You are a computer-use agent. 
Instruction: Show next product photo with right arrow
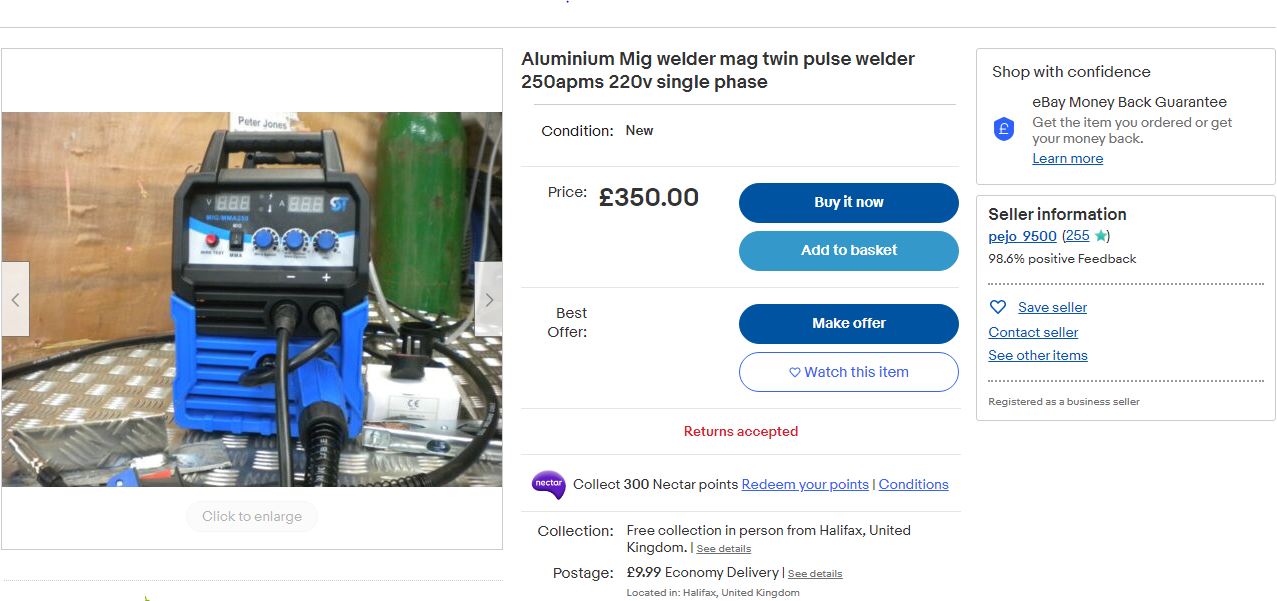488,299
